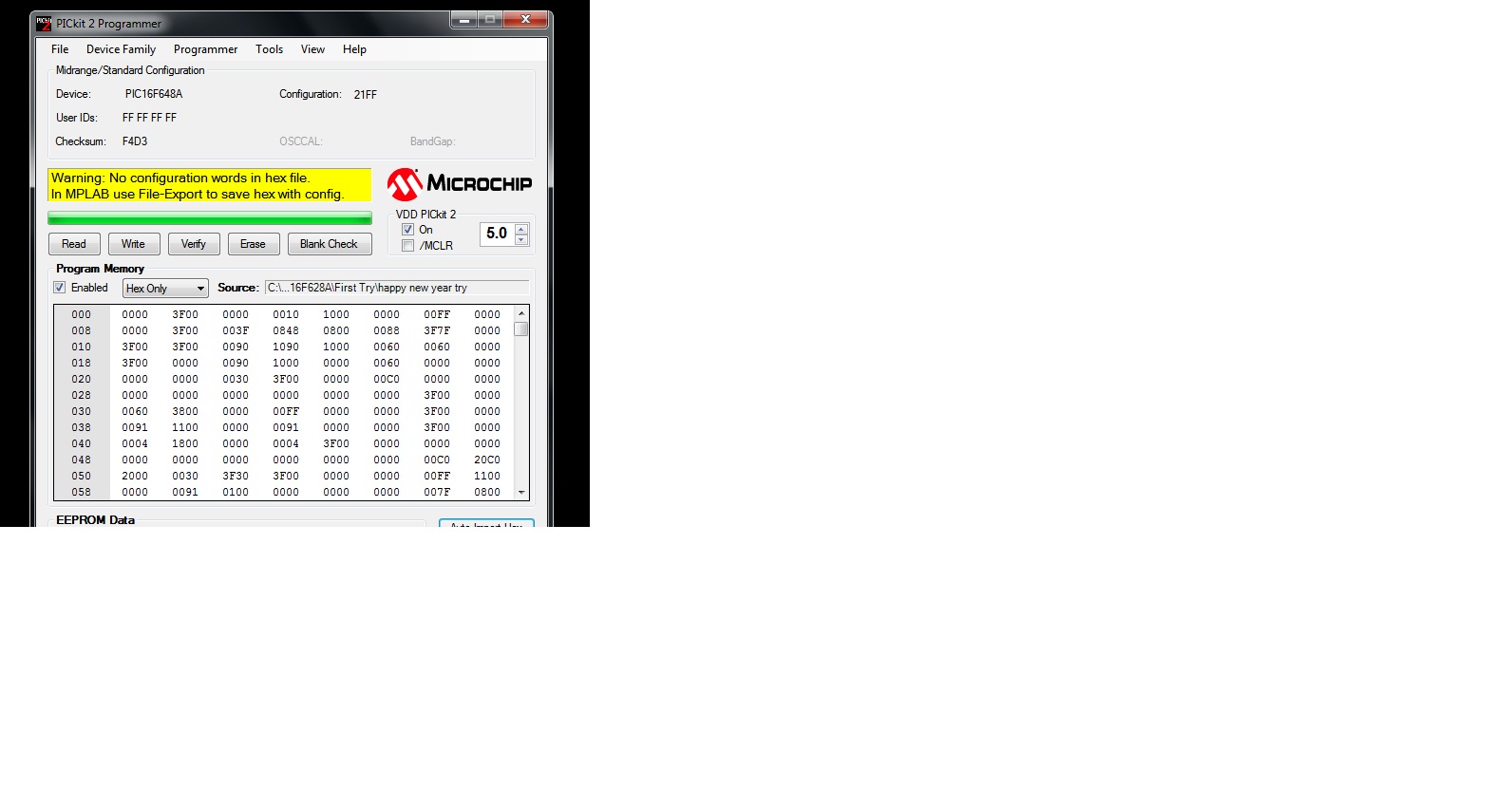Click Configuration value 21FF
The height and width of the screenshot is (807, 1512).
click(366, 95)
